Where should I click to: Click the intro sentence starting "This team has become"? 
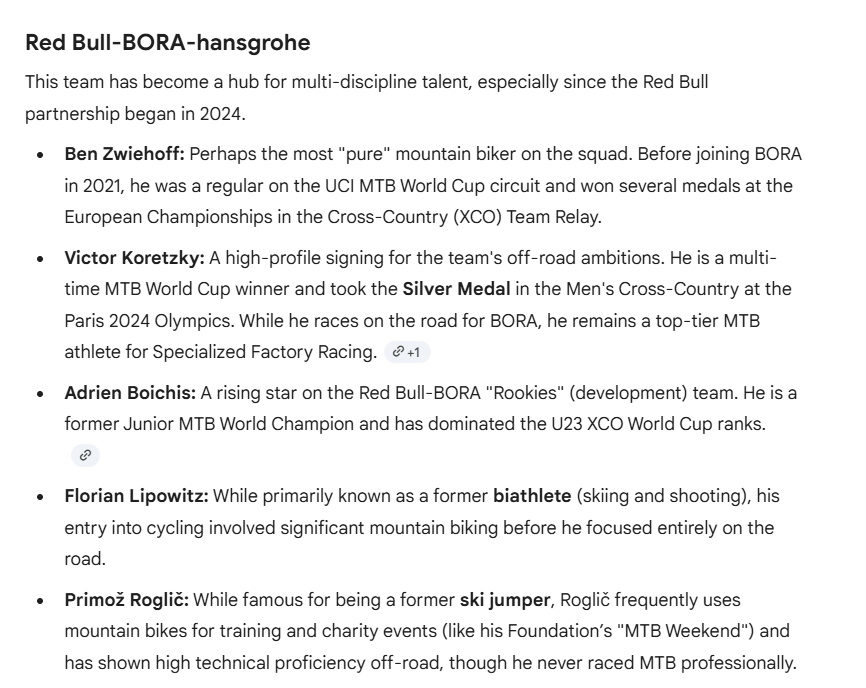pos(366,82)
